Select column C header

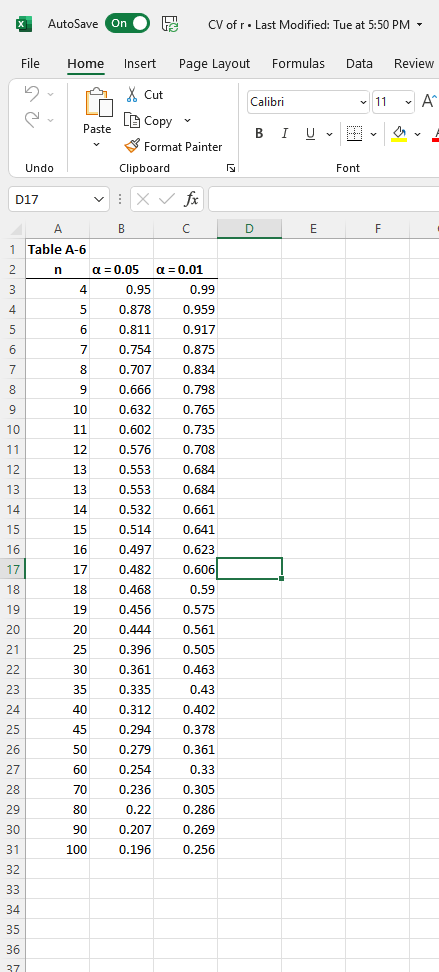(x=185, y=229)
